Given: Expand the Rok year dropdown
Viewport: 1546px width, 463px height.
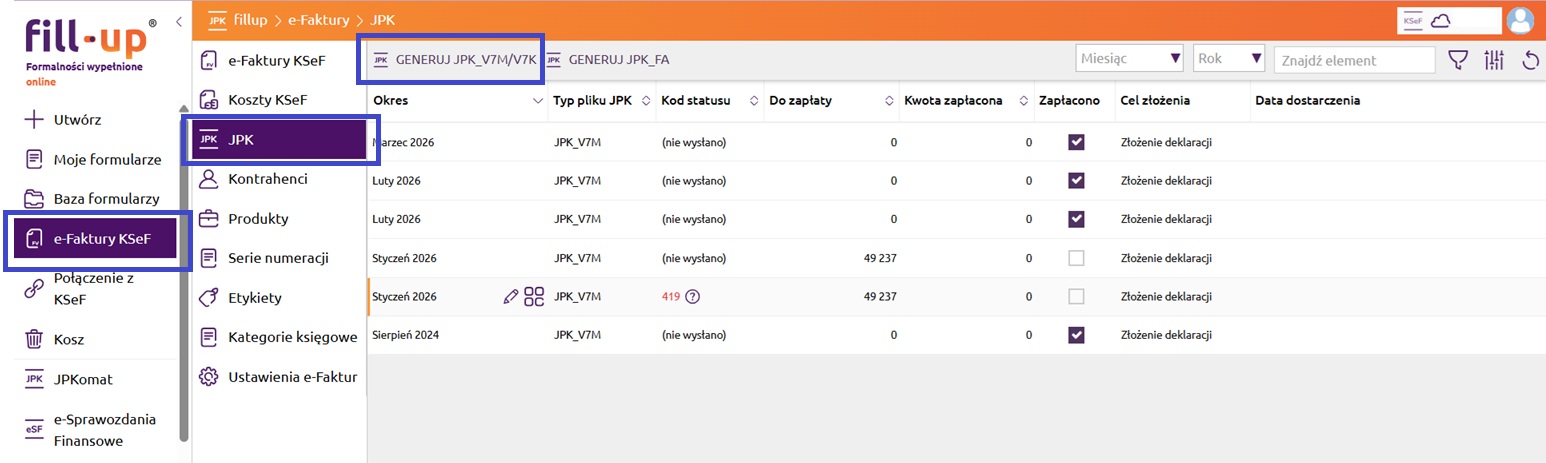Looking at the screenshot, I should point(1229,59).
